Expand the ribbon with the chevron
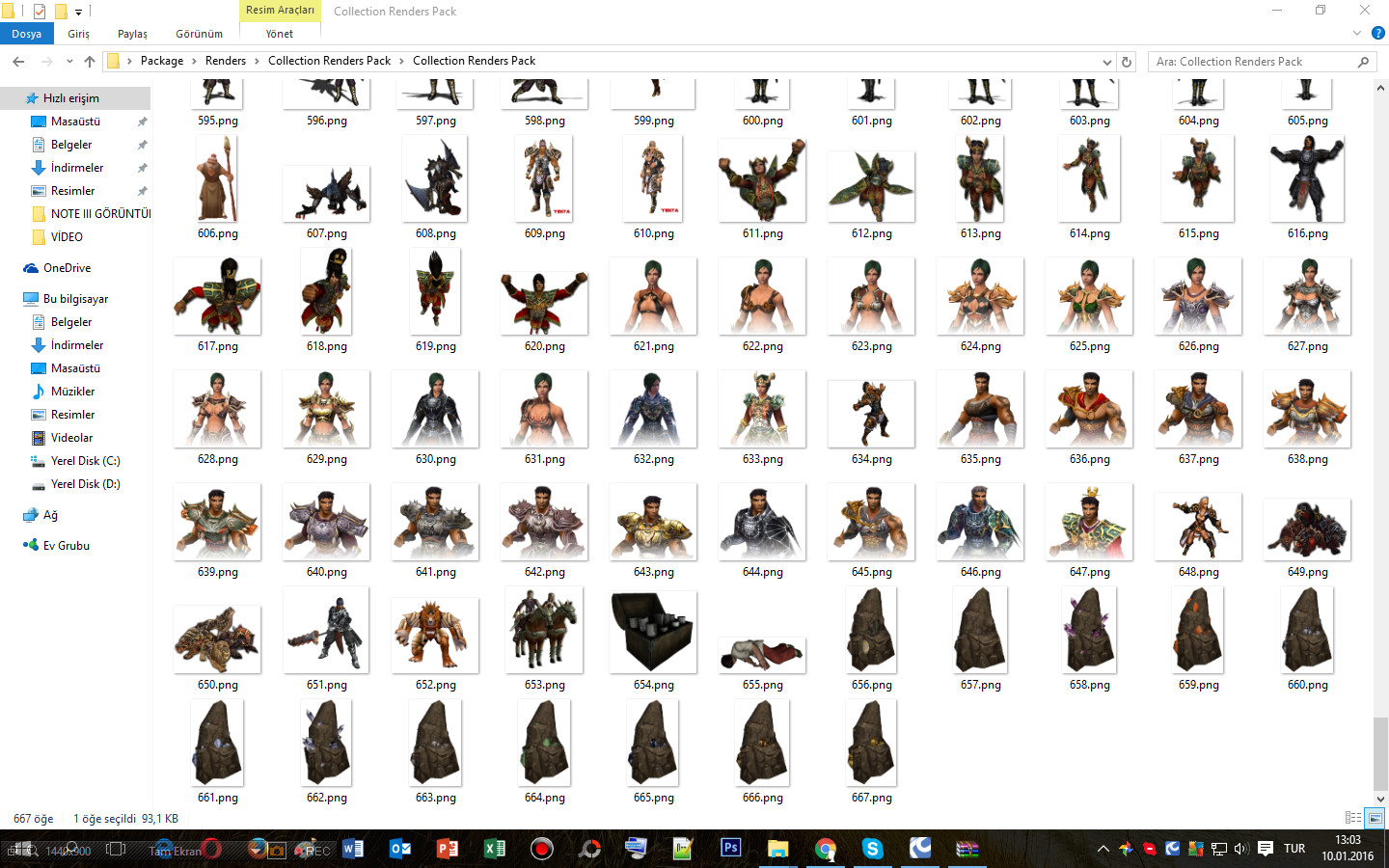Image resolution: width=1389 pixels, height=868 pixels. (x=1357, y=33)
